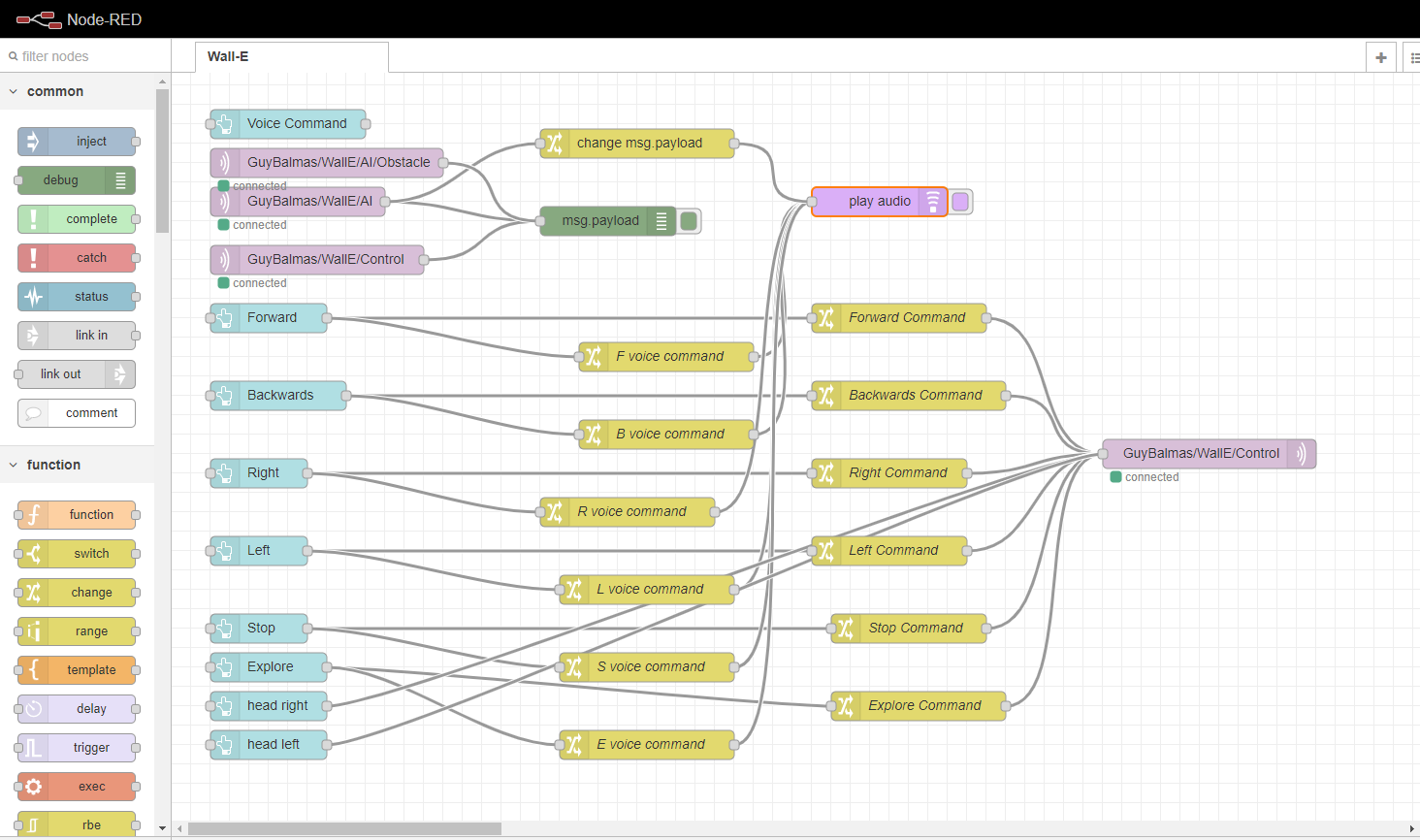
Task: Select the 'Forward Command' change node
Action: coord(899,318)
